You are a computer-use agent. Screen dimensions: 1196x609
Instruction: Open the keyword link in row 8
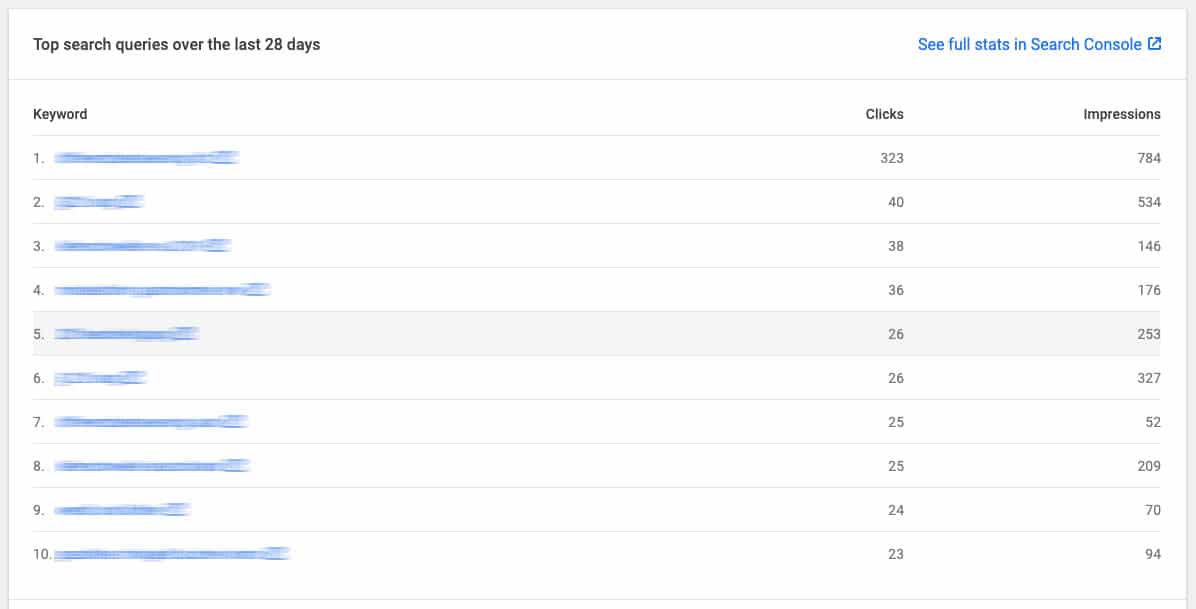point(152,466)
